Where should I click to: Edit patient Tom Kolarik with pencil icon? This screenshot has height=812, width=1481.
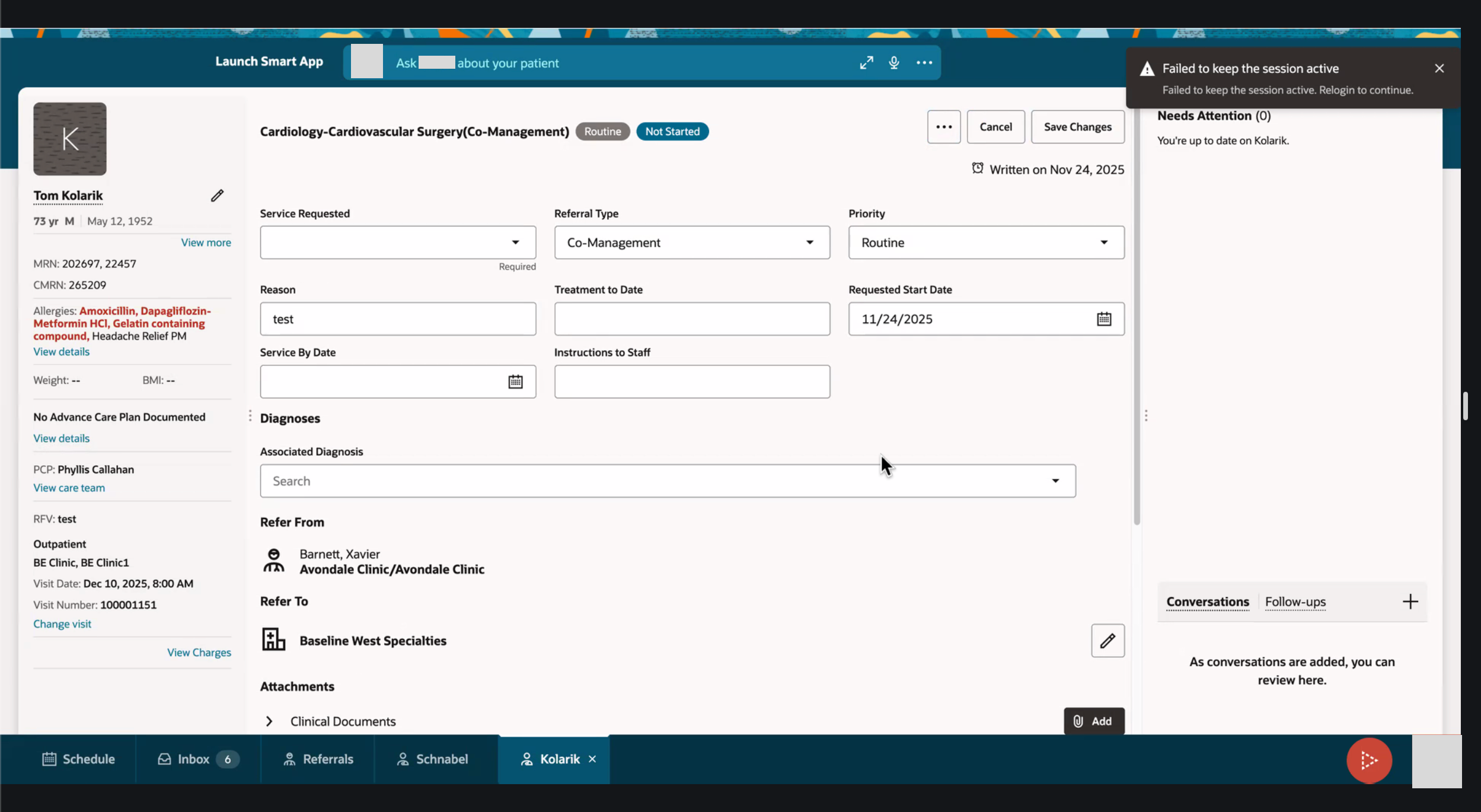[217, 196]
